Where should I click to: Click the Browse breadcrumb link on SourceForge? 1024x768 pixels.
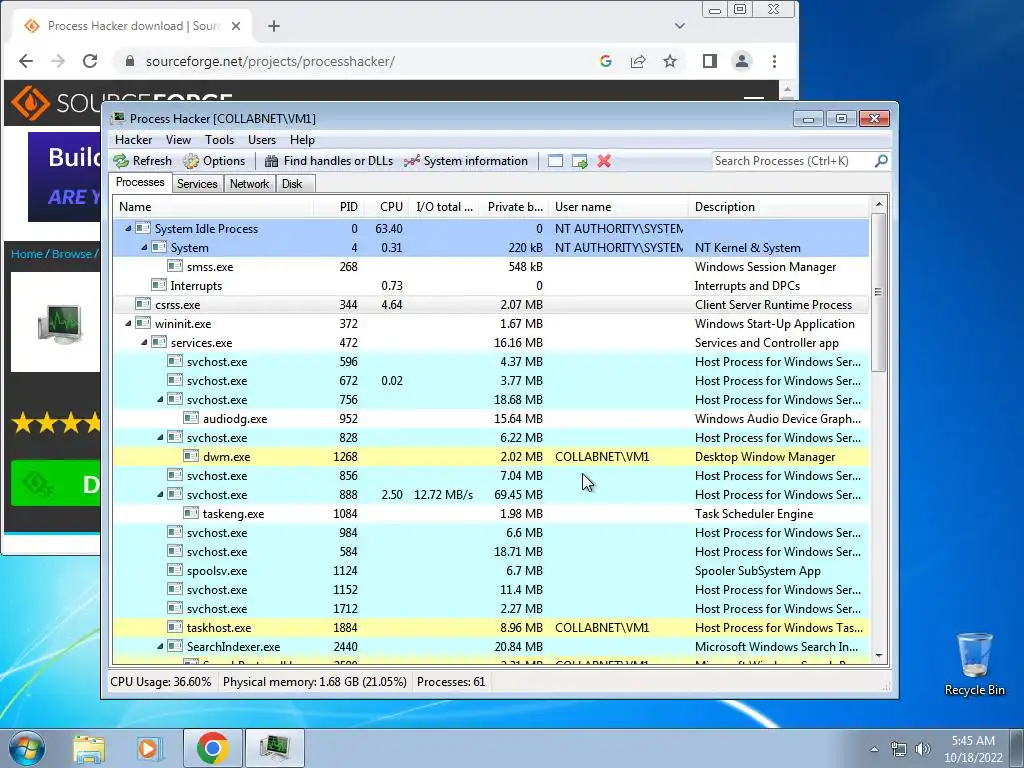click(72, 253)
